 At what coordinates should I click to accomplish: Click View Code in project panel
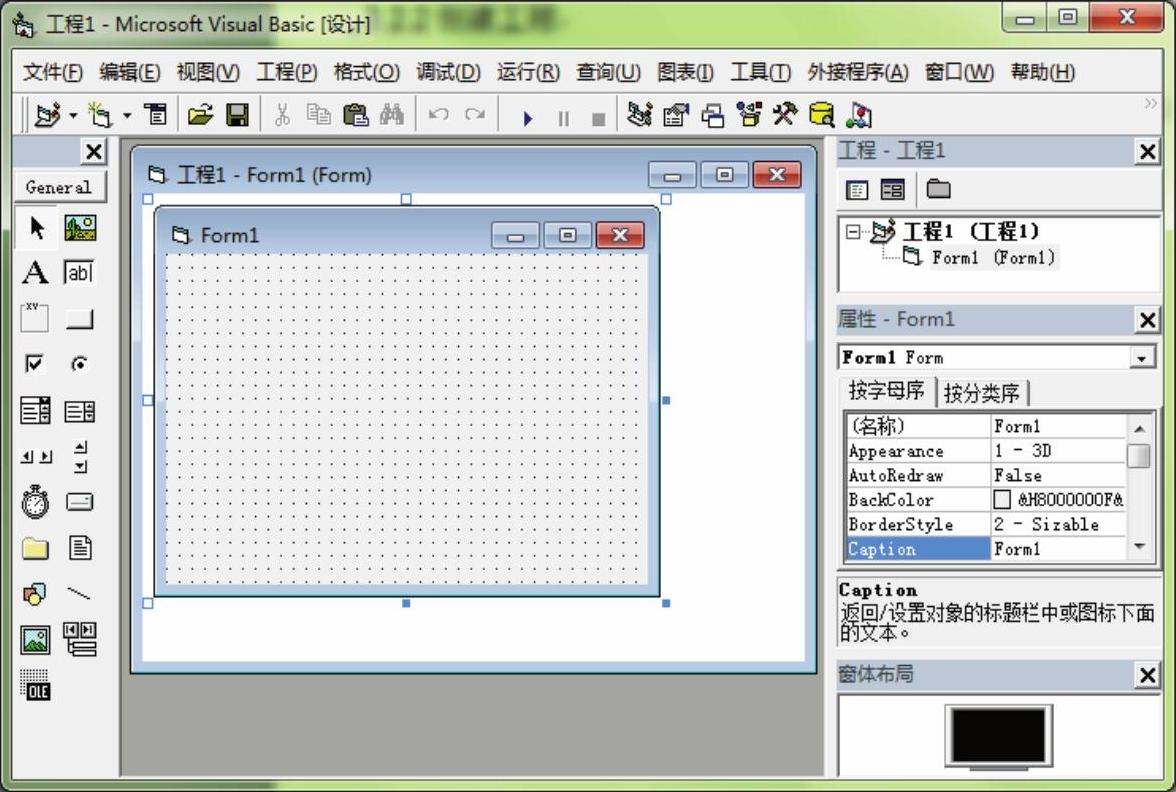(856, 190)
